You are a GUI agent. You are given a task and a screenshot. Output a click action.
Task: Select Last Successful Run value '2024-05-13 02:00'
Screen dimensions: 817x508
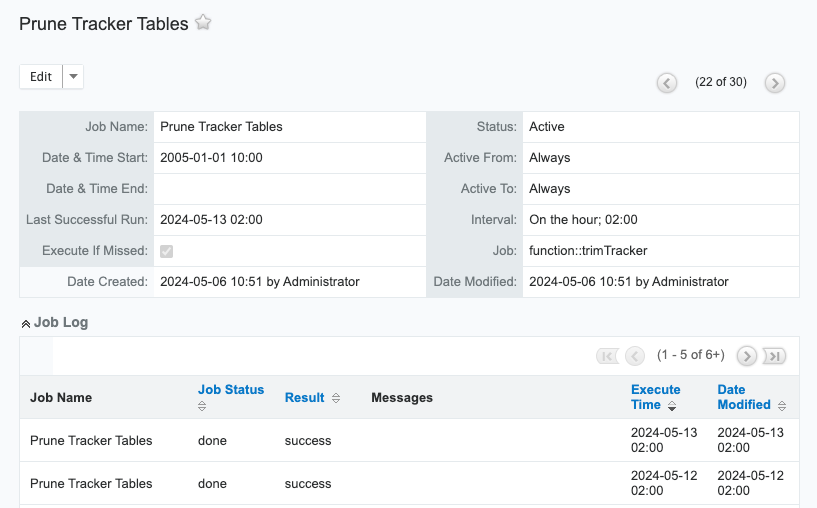click(x=211, y=219)
